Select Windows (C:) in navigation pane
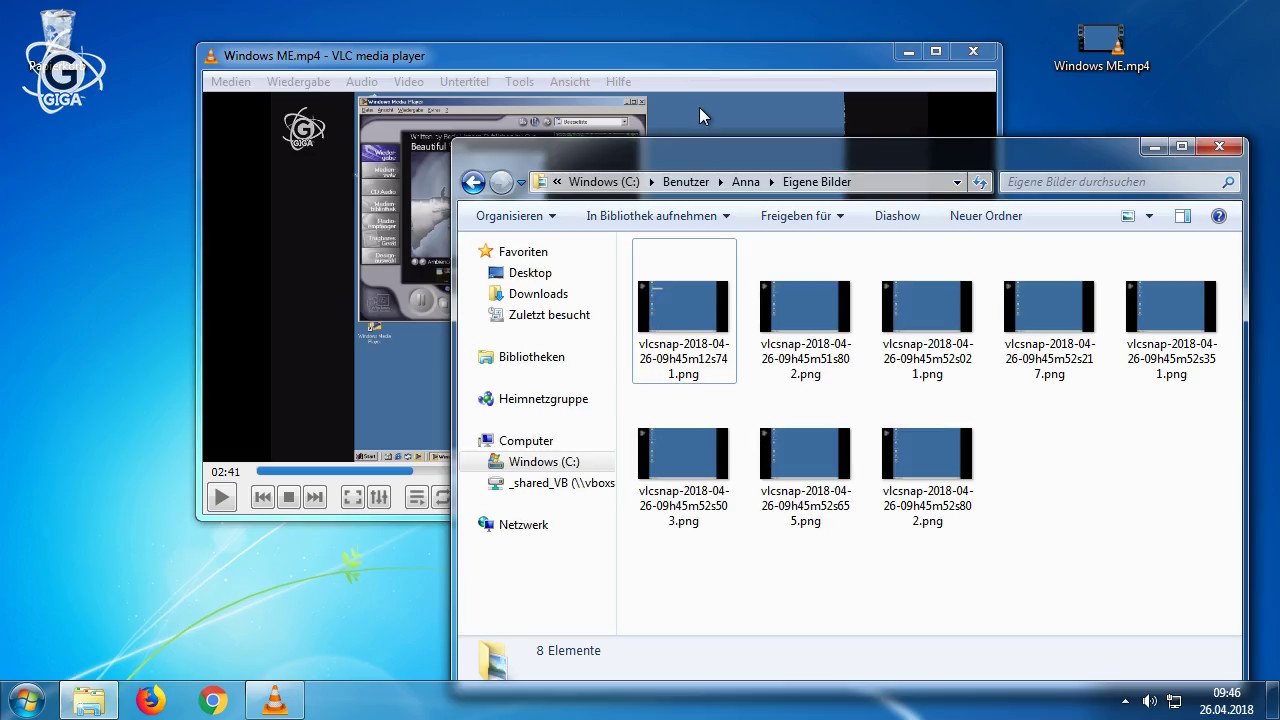 coord(543,462)
